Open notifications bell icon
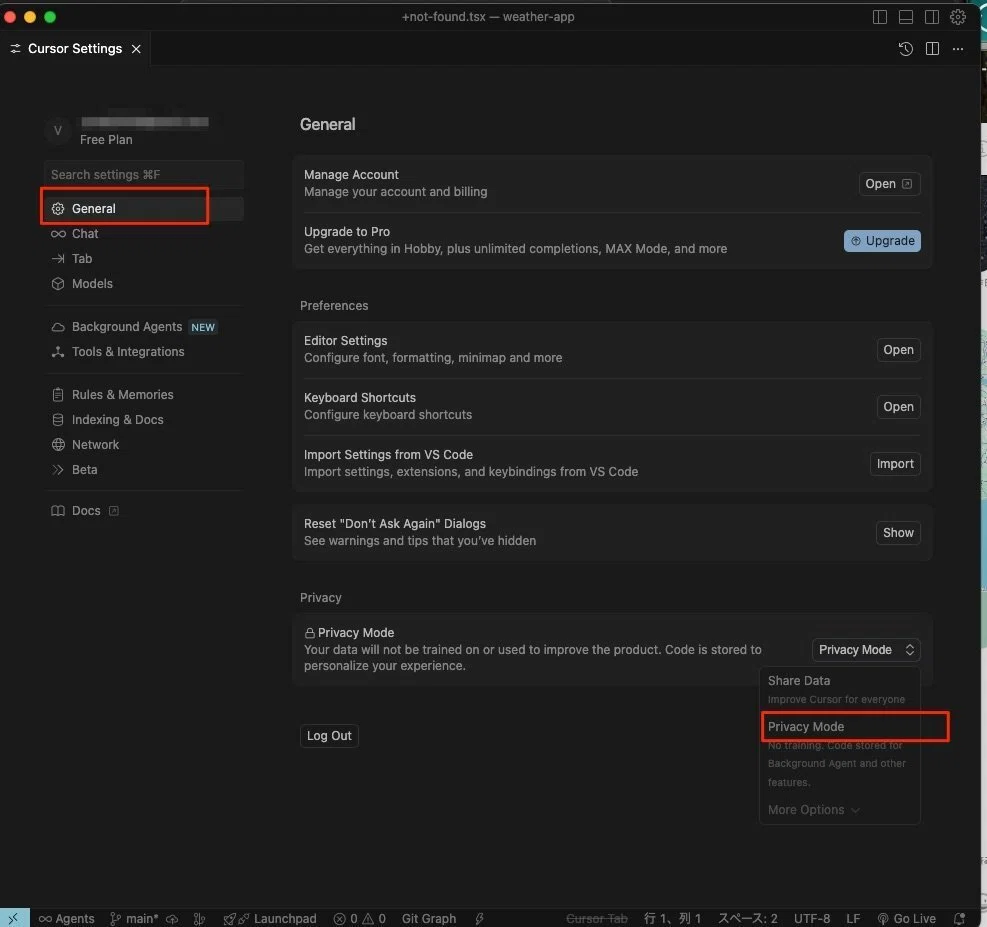Image resolution: width=987 pixels, height=927 pixels. click(959, 918)
